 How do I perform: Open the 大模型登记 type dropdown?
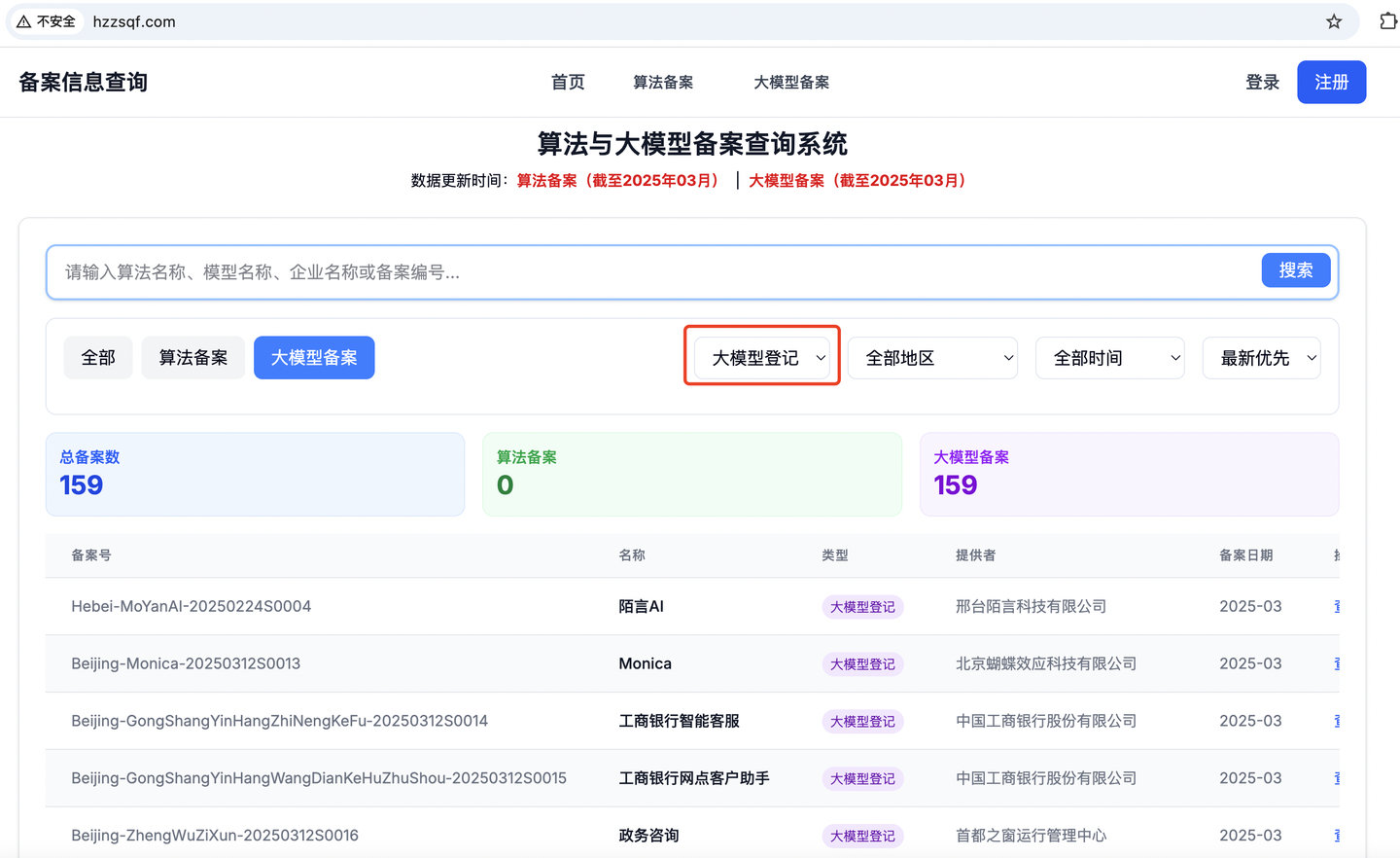(762, 358)
